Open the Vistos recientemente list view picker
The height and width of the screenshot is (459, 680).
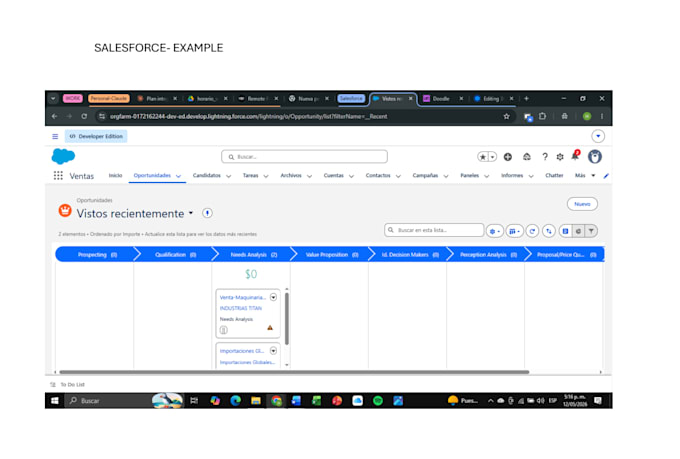pos(191,213)
